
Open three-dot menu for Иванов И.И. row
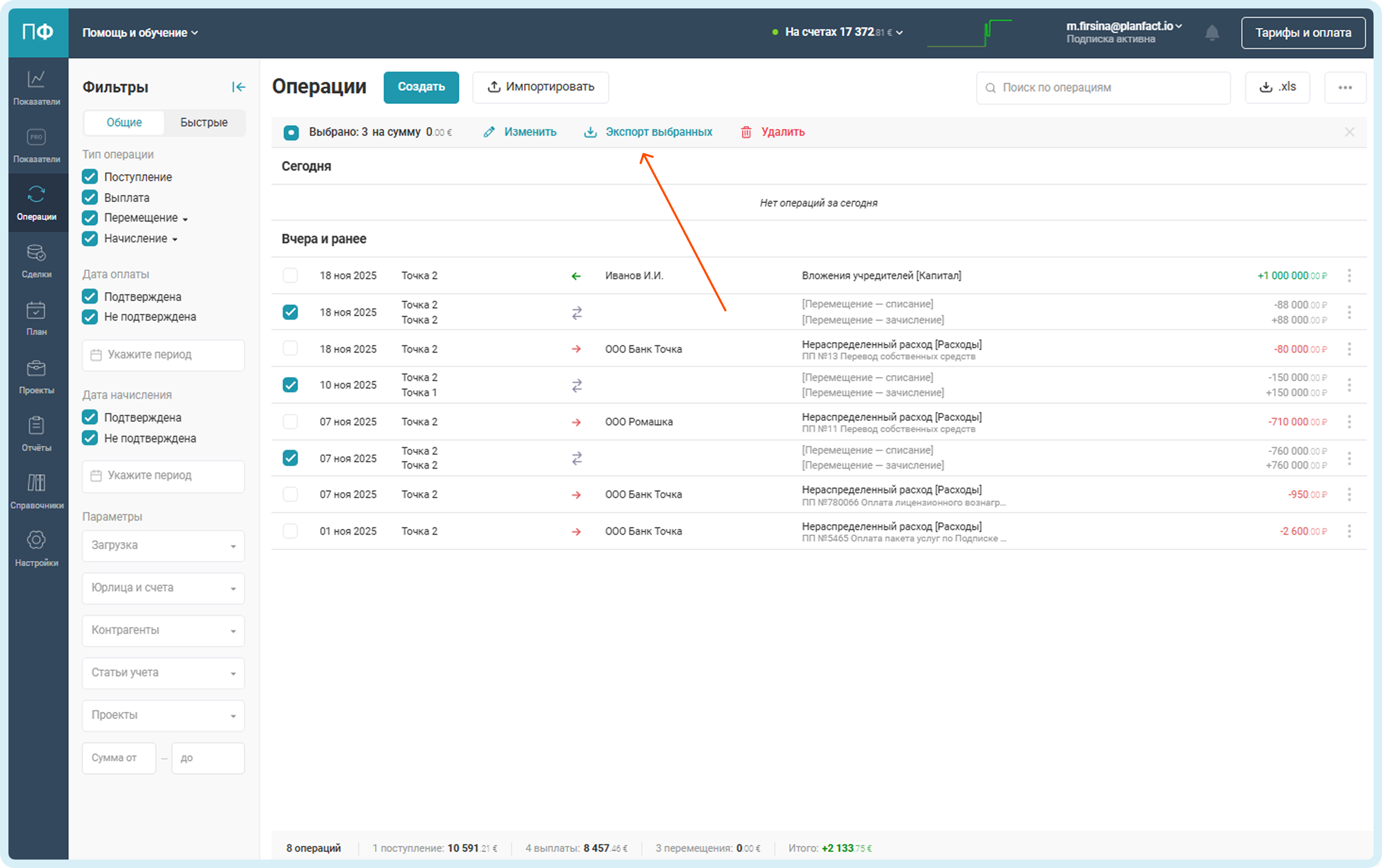1349,275
